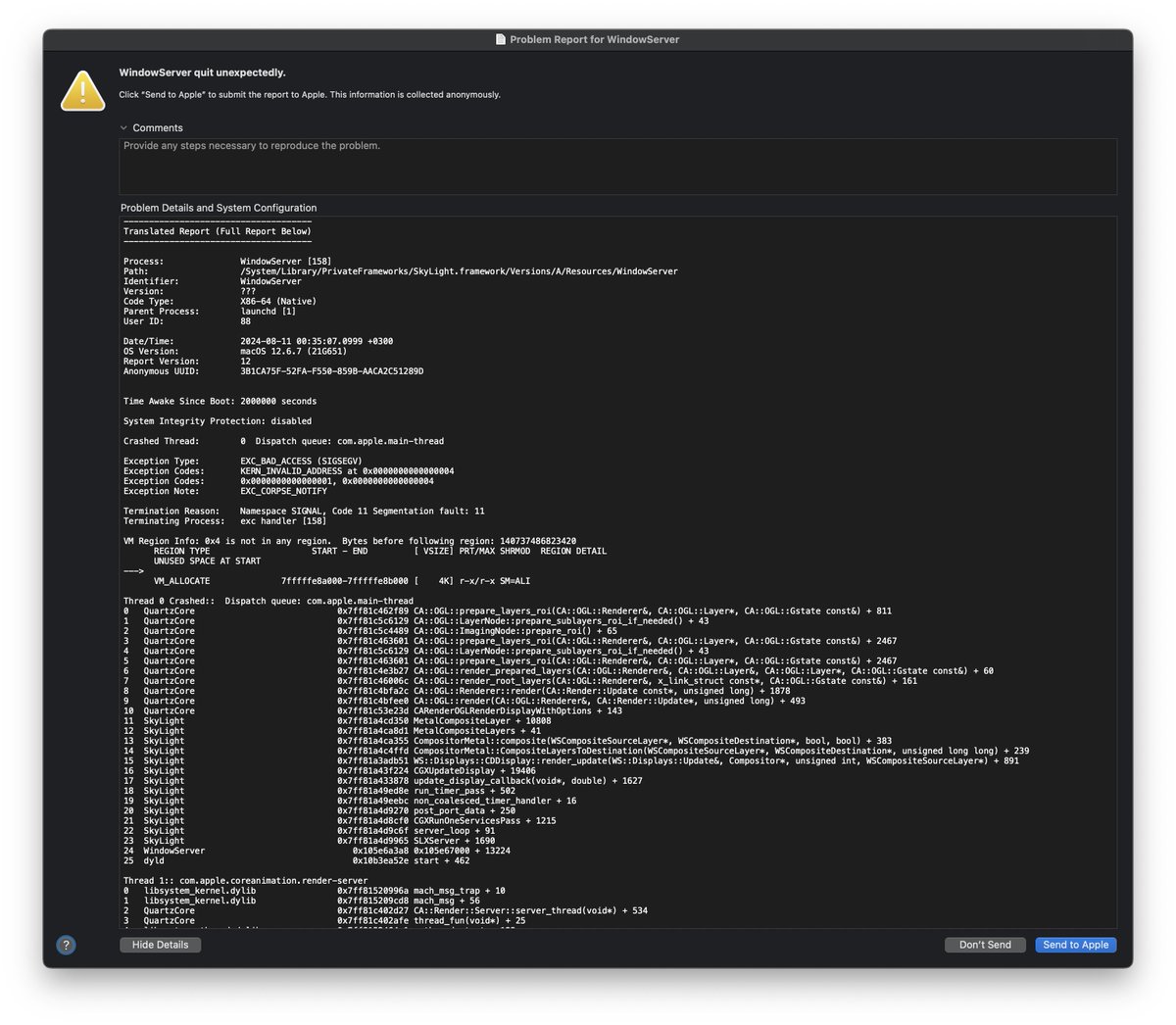1176x1025 pixels.
Task: Click stack frame 23 SLXServer
Action: [310, 841]
